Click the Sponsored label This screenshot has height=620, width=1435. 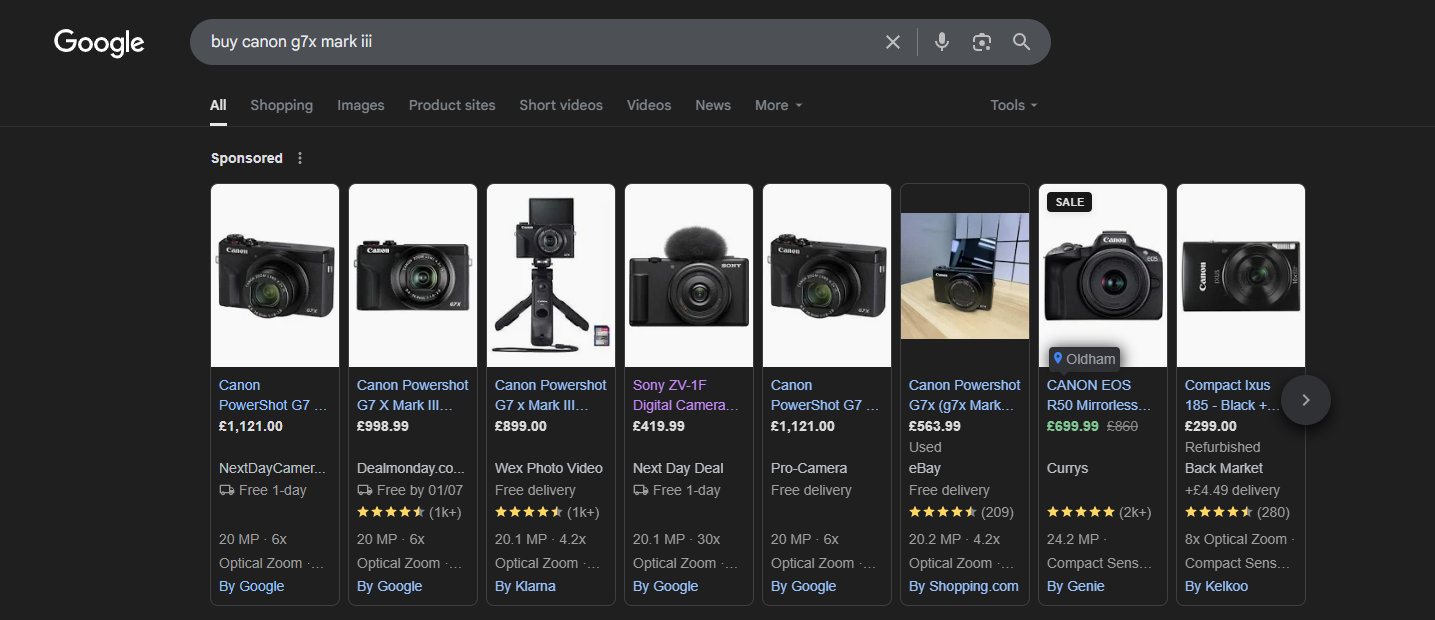tap(247, 158)
